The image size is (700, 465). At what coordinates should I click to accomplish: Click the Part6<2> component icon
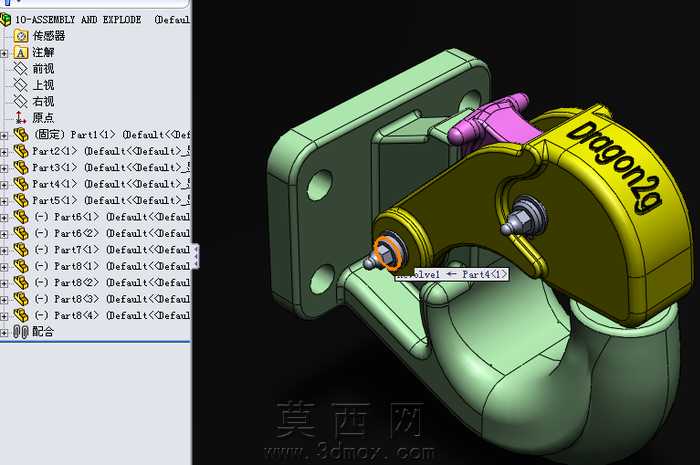pos(21,233)
